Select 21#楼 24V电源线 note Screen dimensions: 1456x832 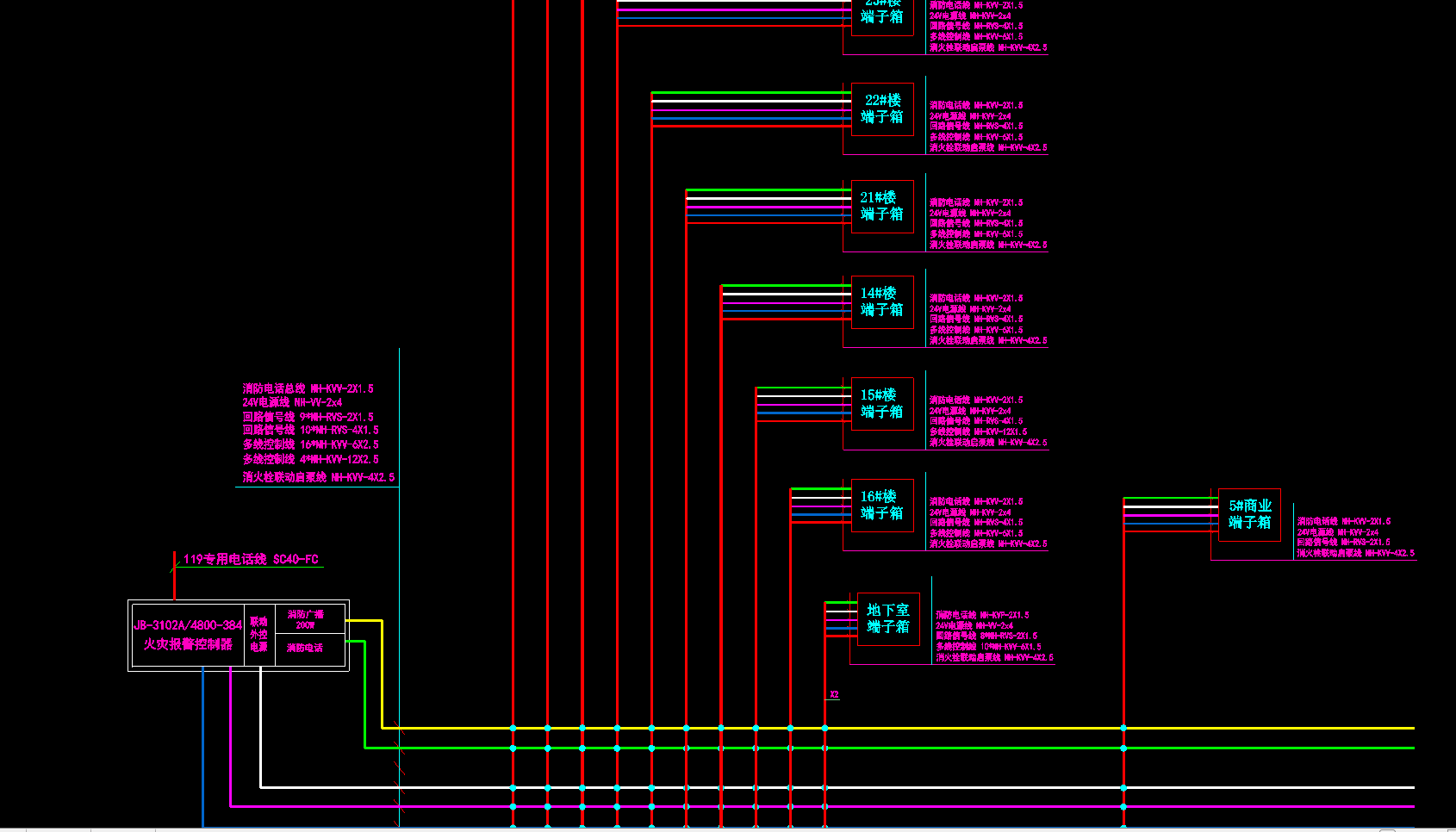coord(970,213)
